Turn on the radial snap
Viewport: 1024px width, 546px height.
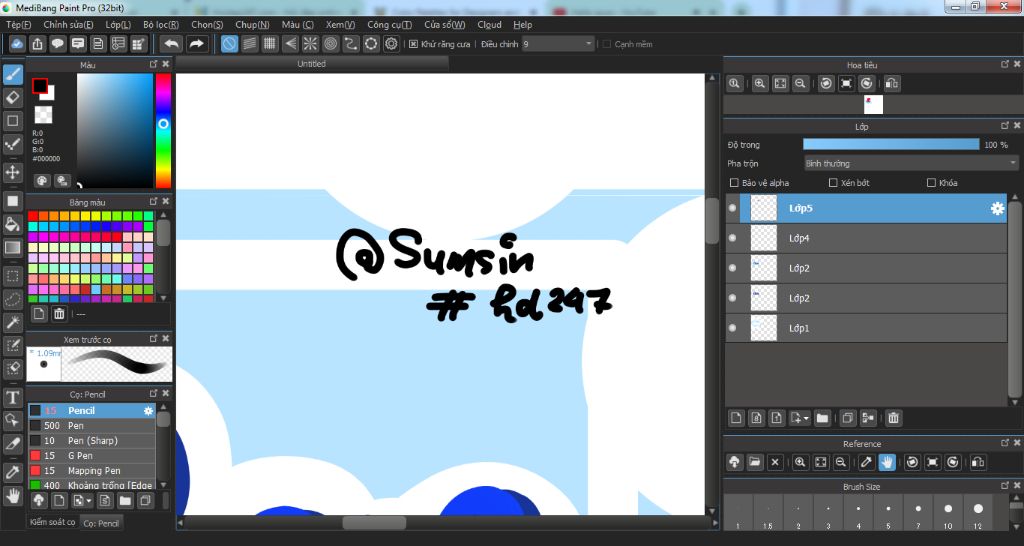310,44
